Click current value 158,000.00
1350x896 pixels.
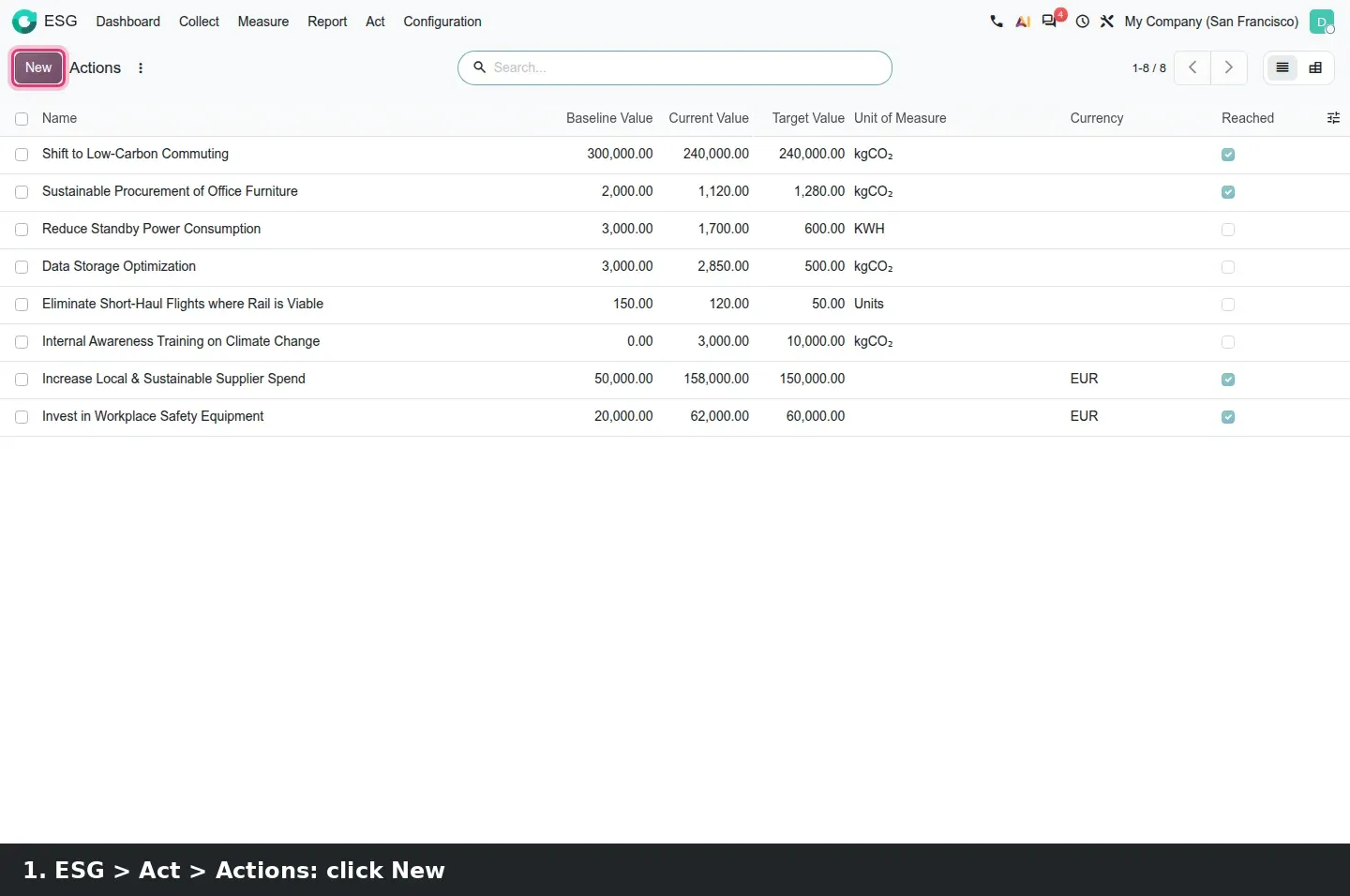pos(716,379)
